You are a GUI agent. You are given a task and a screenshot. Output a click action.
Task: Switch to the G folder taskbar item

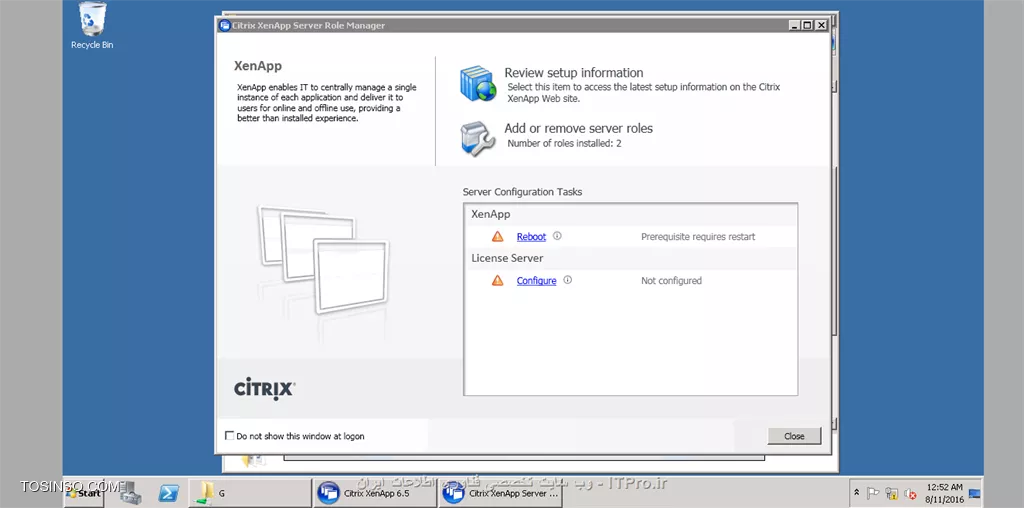pos(249,493)
